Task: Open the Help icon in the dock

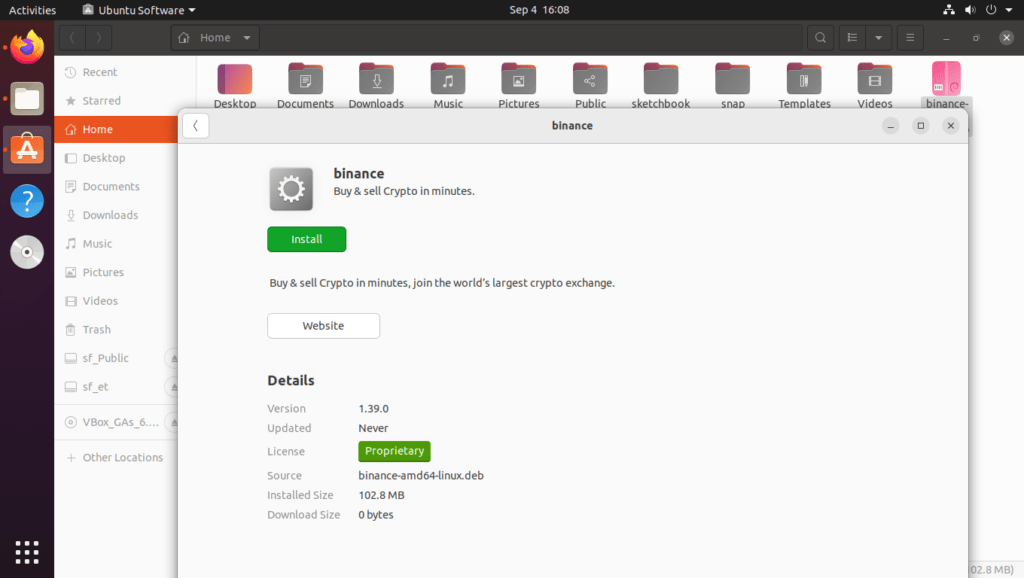Action: pyautogui.click(x=27, y=201)
